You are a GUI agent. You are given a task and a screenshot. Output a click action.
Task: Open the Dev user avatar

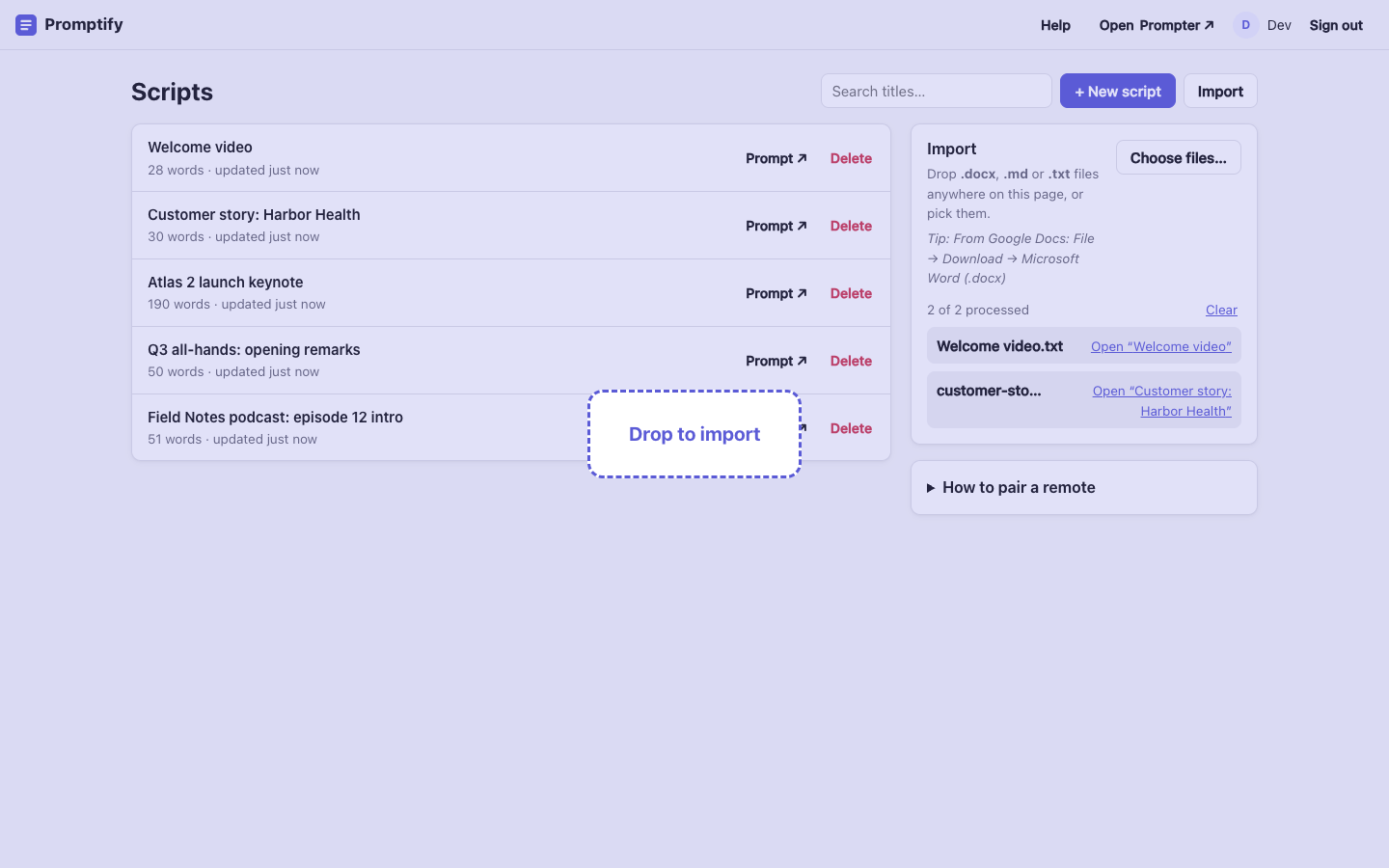[x=1245, y=25]
